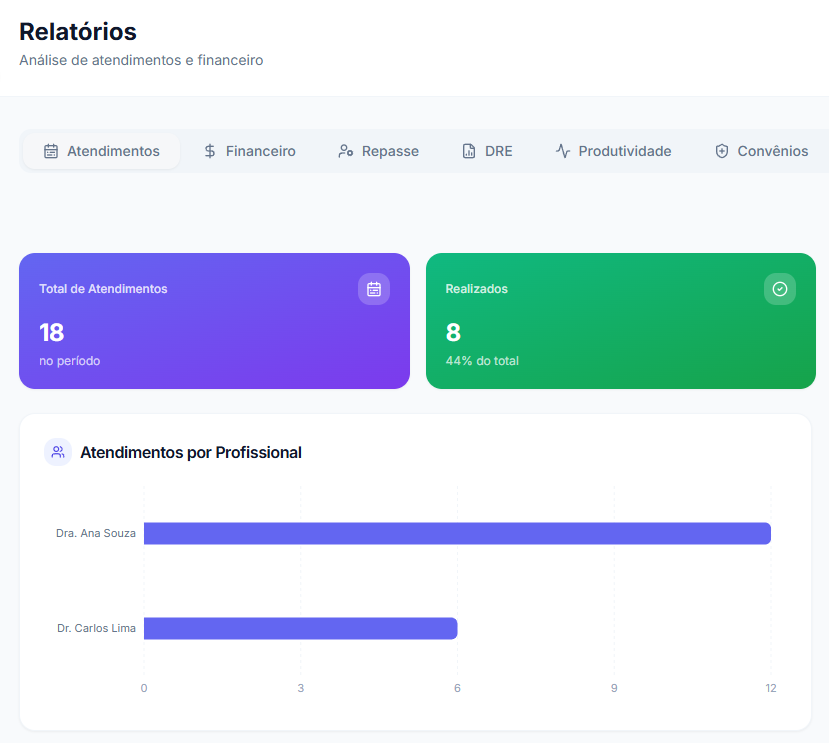Click the calendar icon on Atendimentos tab

click(51, 151)
